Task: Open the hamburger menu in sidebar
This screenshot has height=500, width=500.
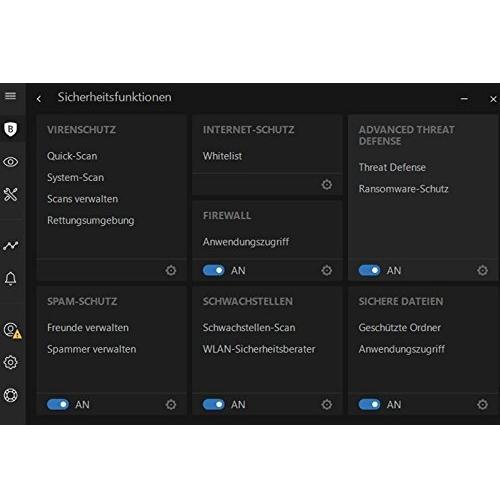Action: click(10, 96)
